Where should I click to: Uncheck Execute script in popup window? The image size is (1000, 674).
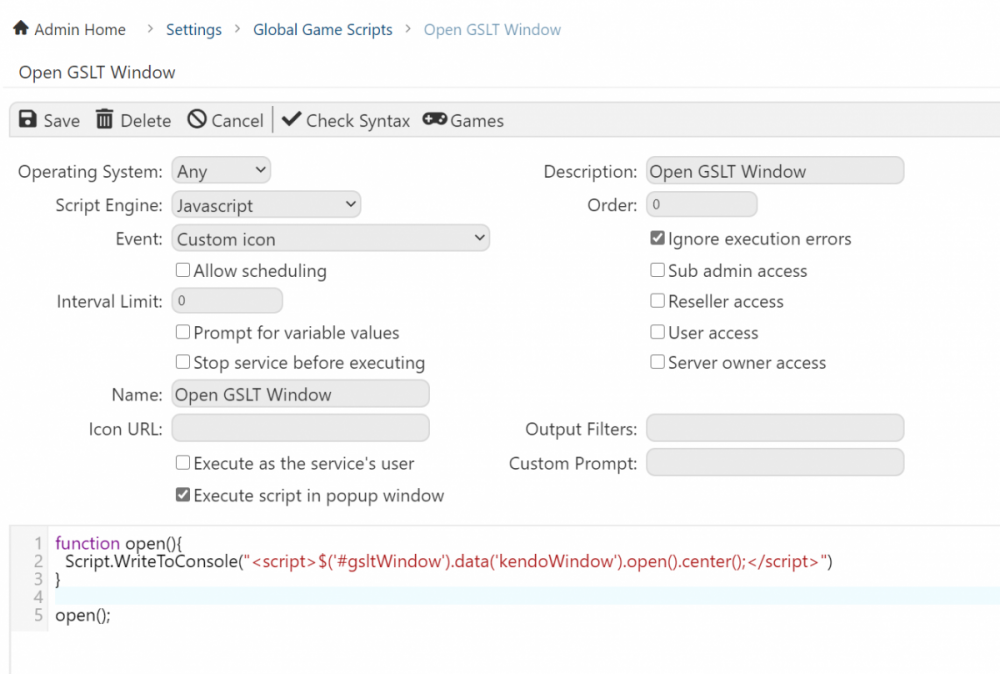click(183, 495)
